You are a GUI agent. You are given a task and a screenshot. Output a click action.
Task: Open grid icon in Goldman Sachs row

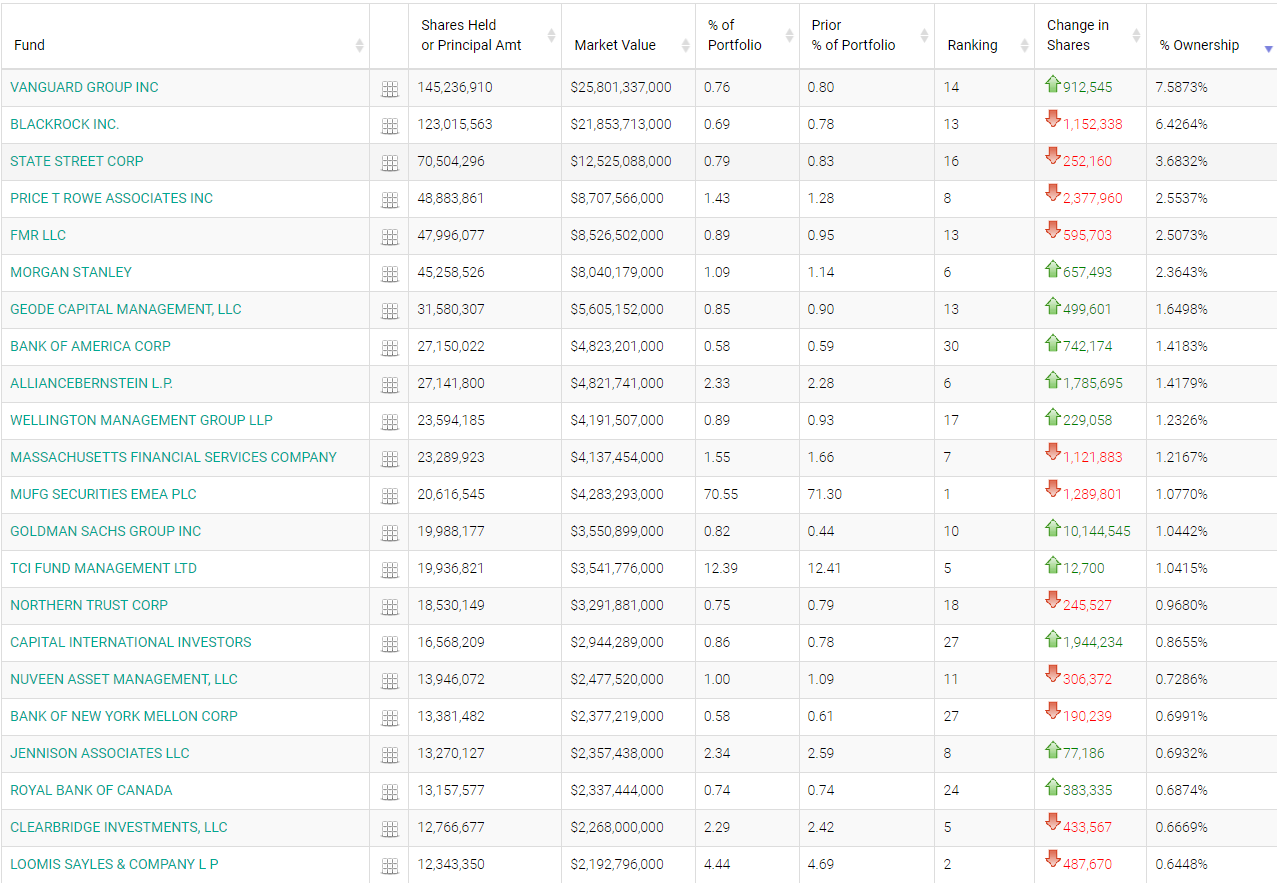click(390, 533)
